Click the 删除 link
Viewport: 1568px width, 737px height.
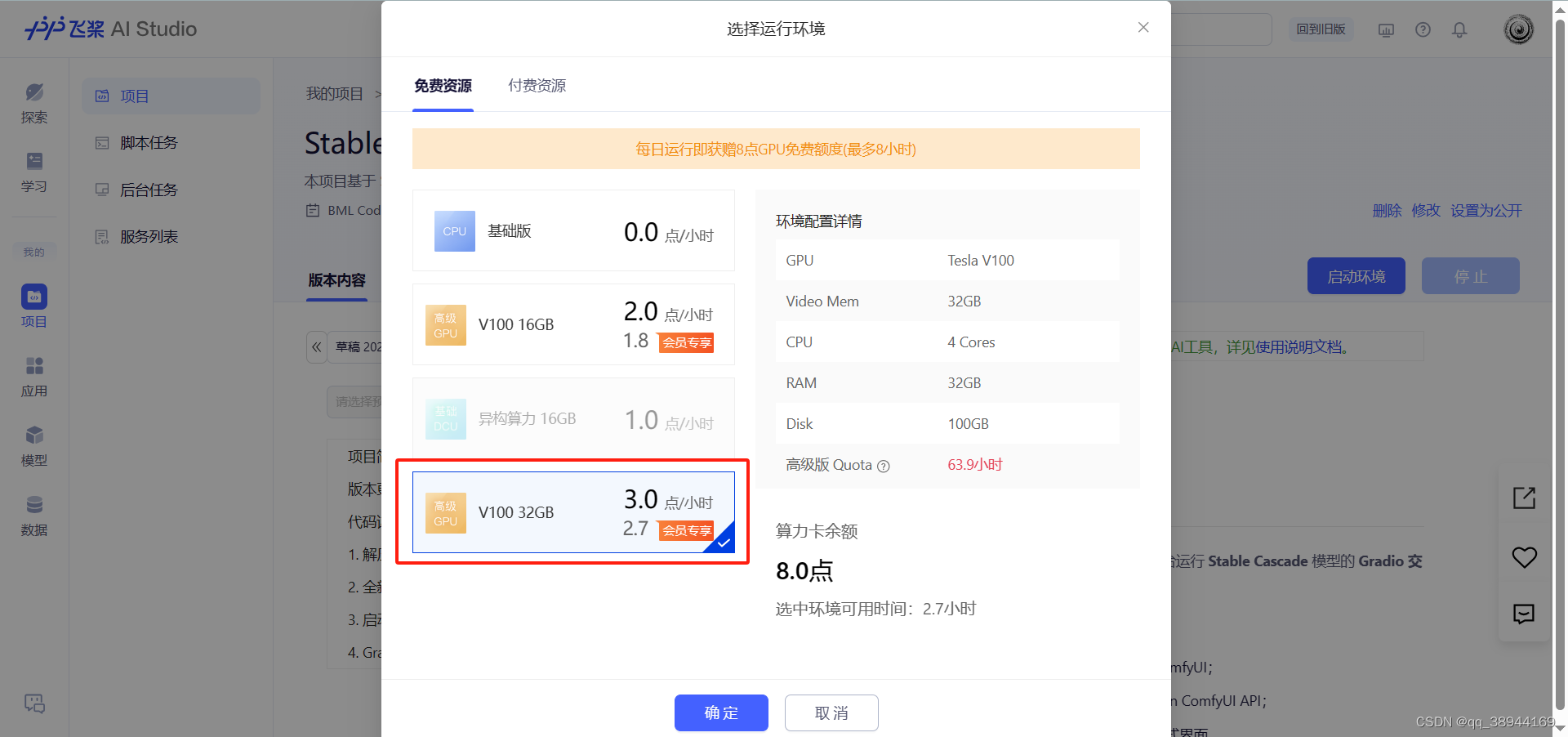[1387, 211]
